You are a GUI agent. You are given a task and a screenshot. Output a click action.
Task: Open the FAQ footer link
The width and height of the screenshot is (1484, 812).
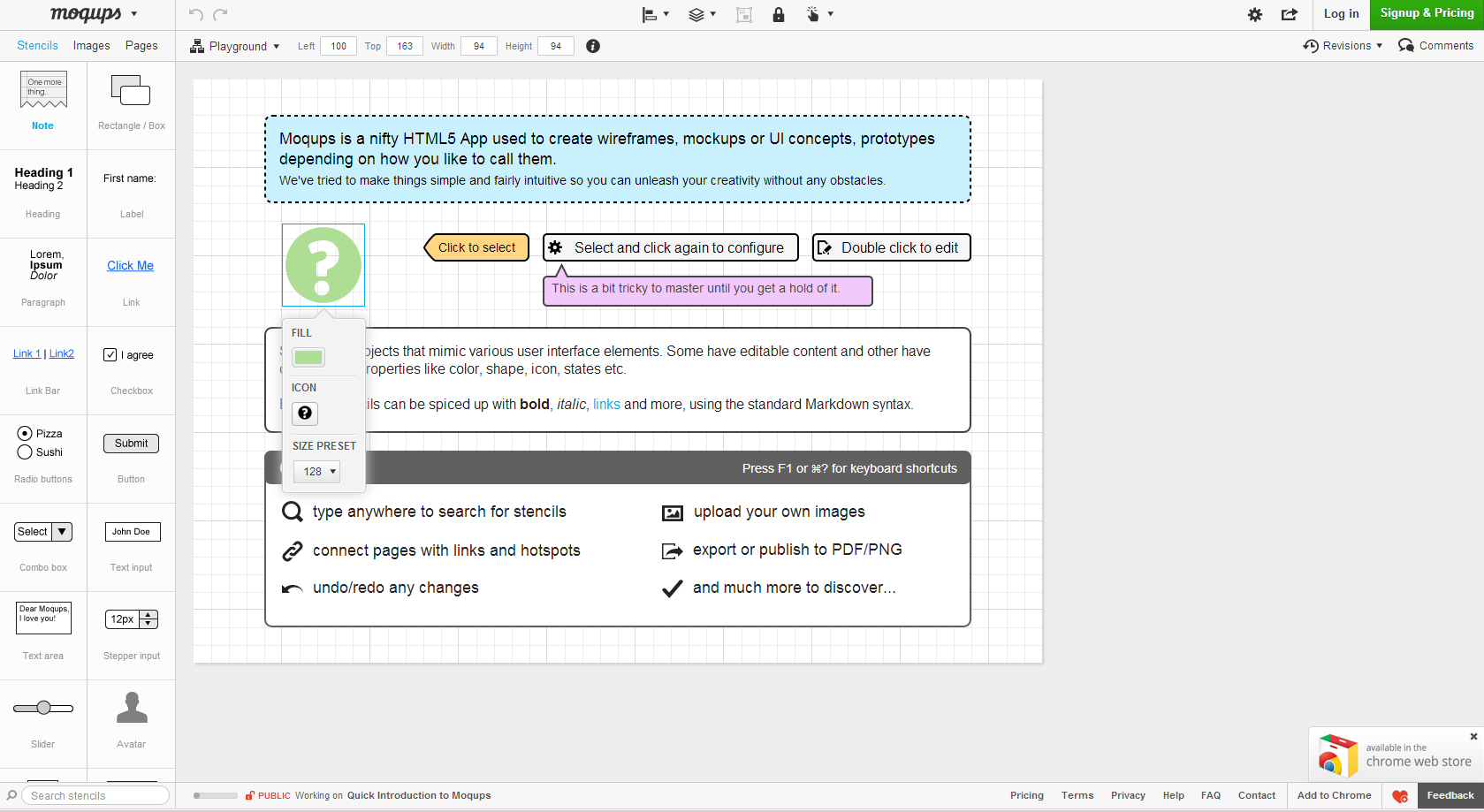tap(1211, 796)
